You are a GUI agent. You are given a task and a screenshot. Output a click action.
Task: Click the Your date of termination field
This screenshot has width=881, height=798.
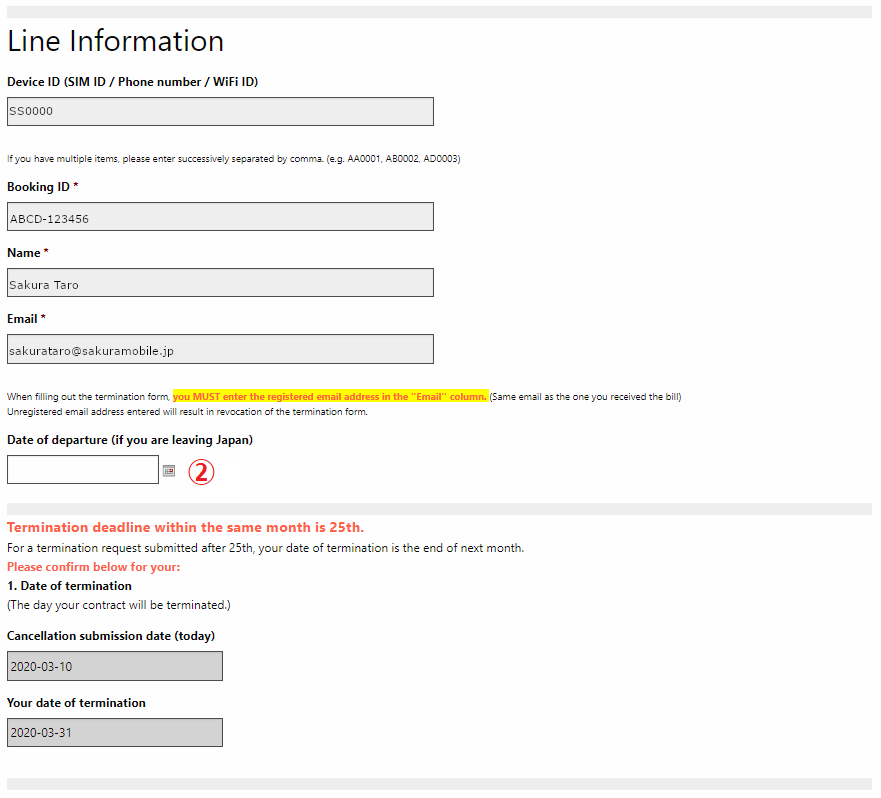pyautogui.click(x=115, y=732)
